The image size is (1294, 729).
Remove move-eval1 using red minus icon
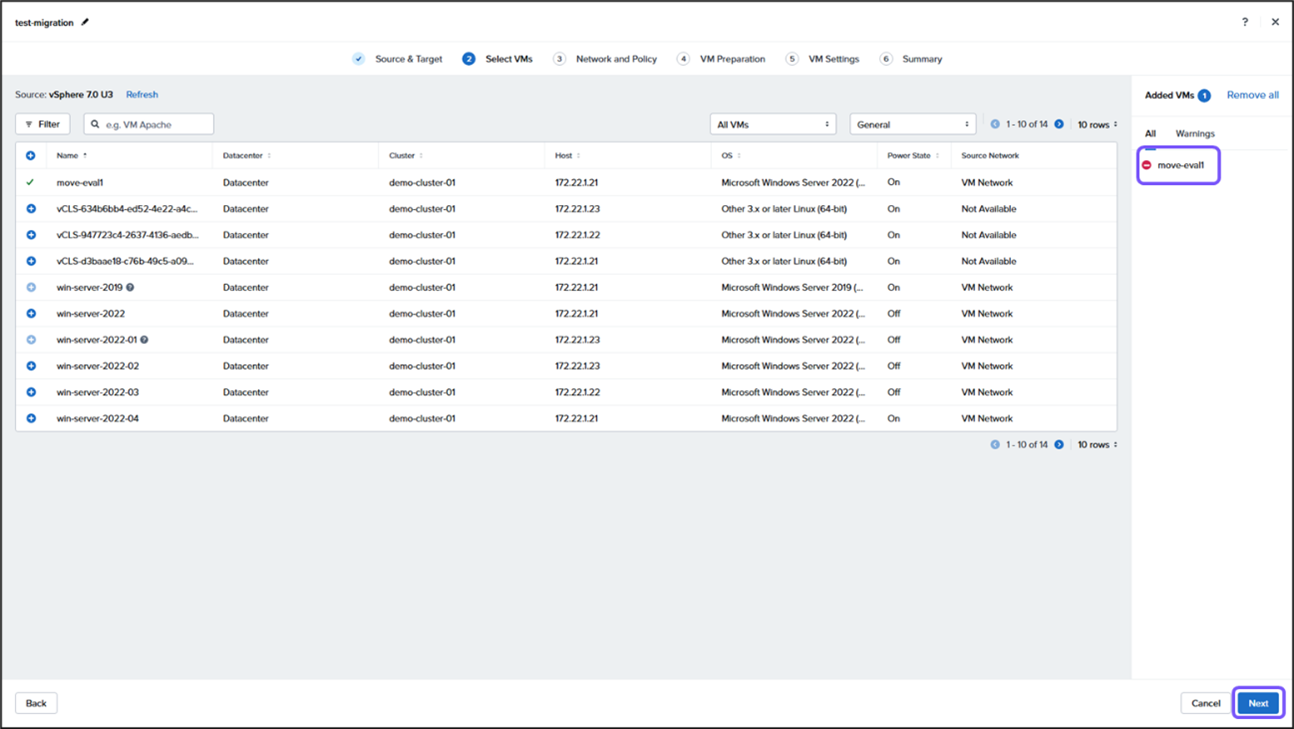(1147, 165)
